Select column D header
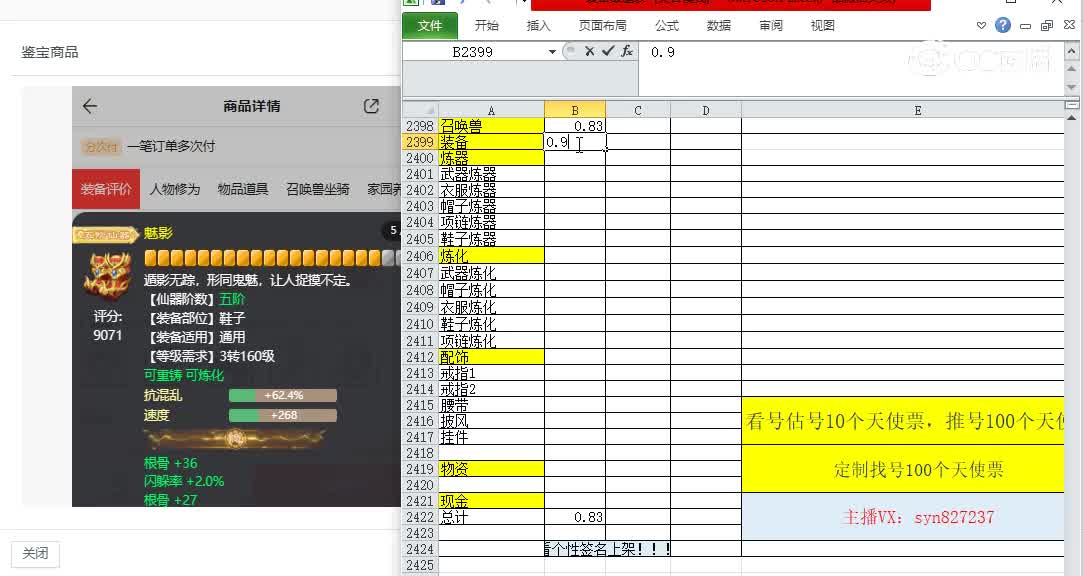The height and width of the screenshot is (576, 1084). point(705,110)
